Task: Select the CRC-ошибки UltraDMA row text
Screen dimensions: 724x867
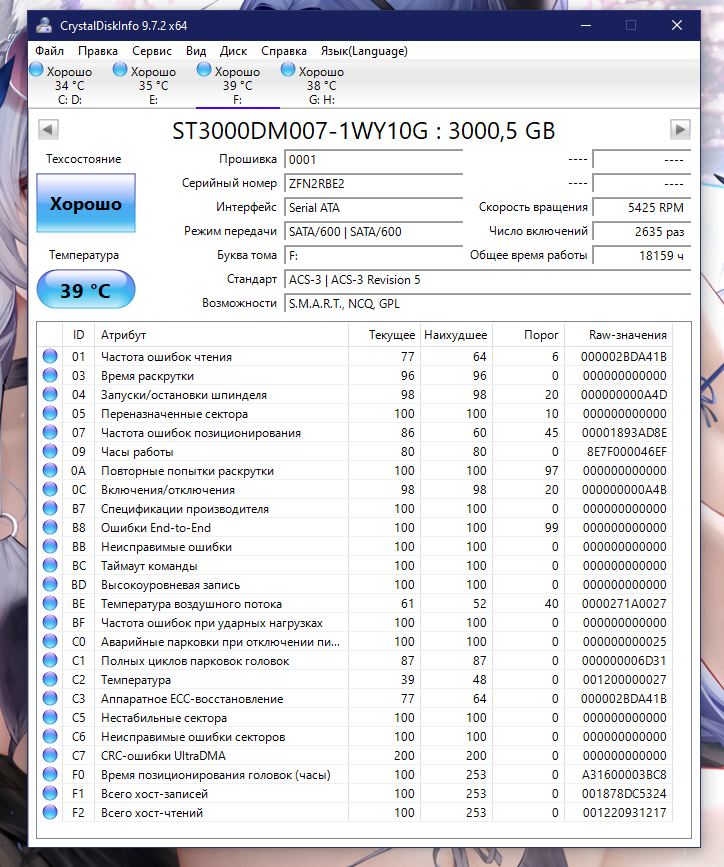Action: (163, 755)
